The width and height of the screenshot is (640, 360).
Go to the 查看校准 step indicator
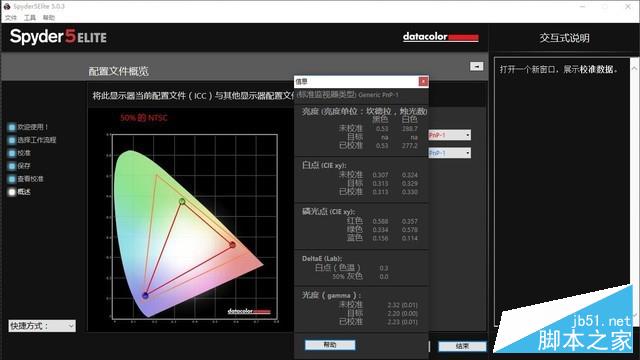[x=12, y=179]
